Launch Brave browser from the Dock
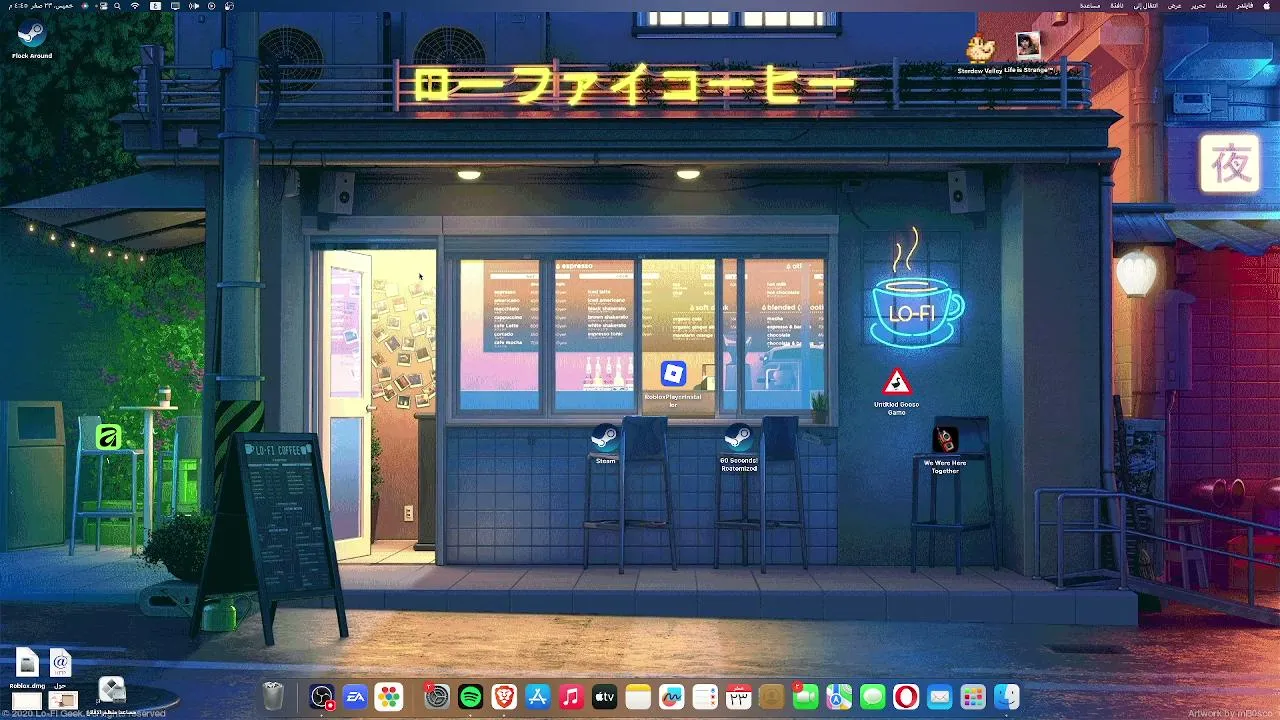Image resolution: width=1280 pixels, height=720 pixels. (504, 697)
